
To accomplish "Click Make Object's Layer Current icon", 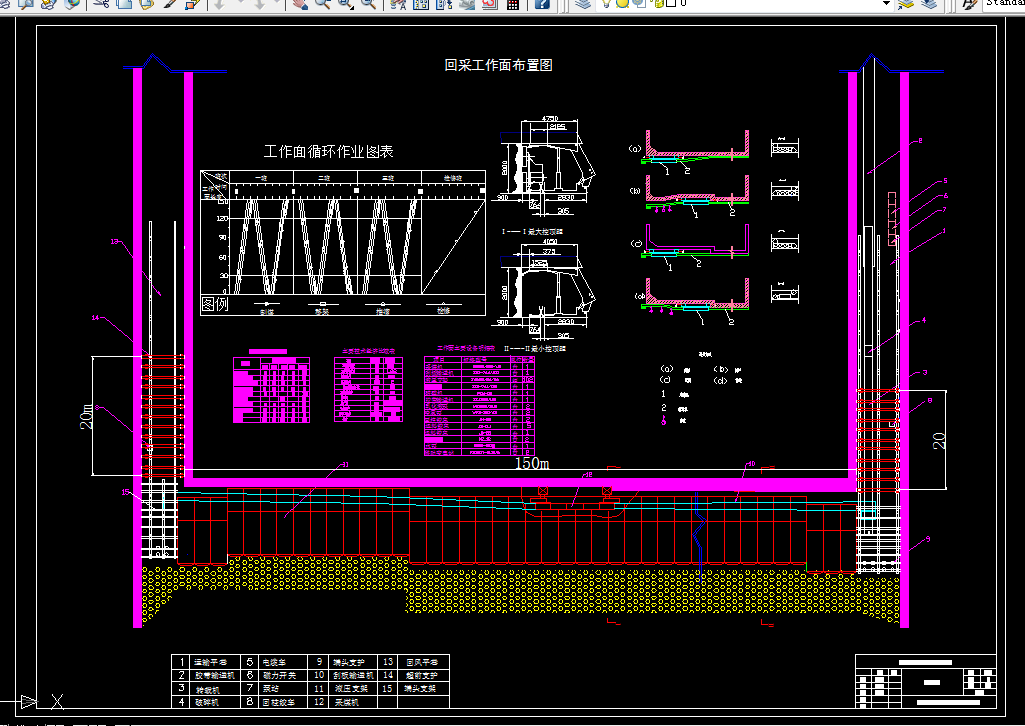I will [905, 3].
